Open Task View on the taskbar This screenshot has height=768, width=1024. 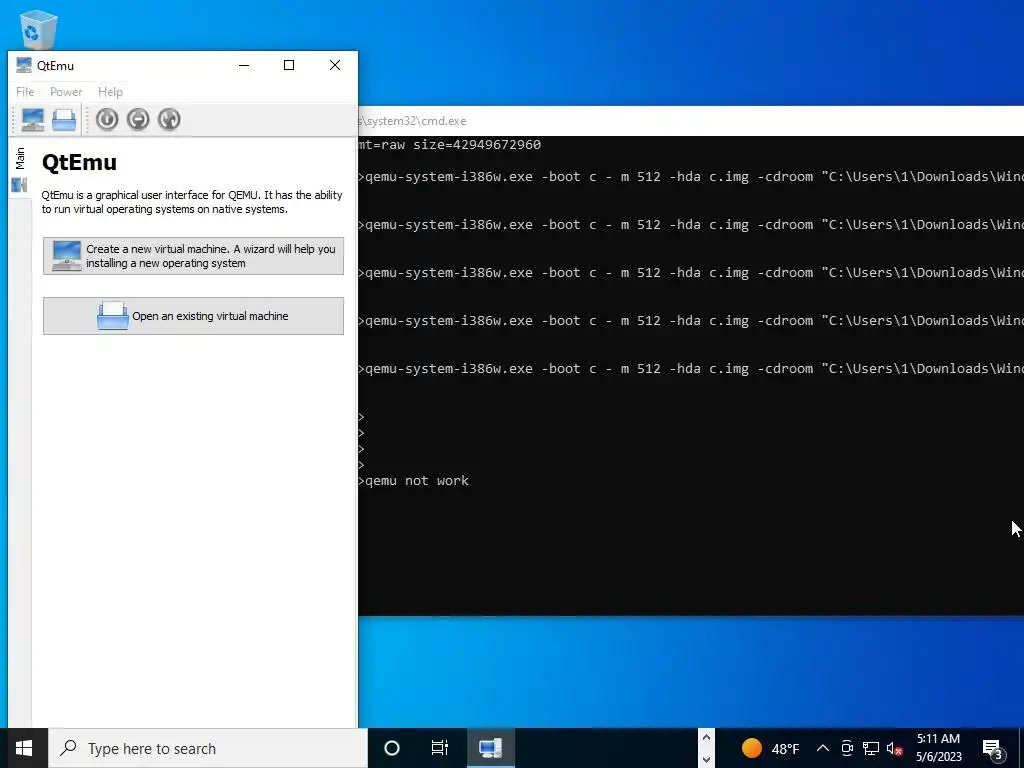point(440,748)
